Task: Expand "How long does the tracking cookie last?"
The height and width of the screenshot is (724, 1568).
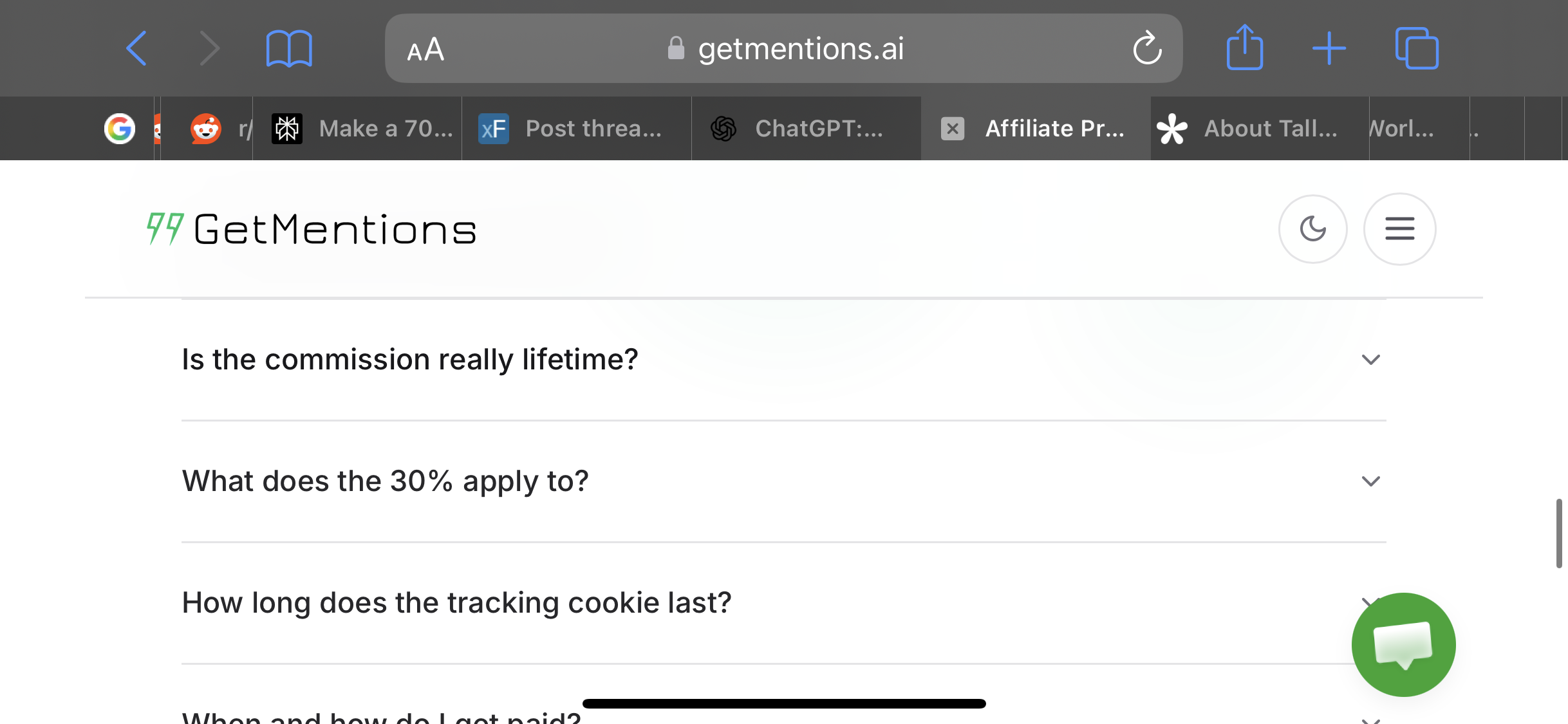Action: tap(783, 603)
